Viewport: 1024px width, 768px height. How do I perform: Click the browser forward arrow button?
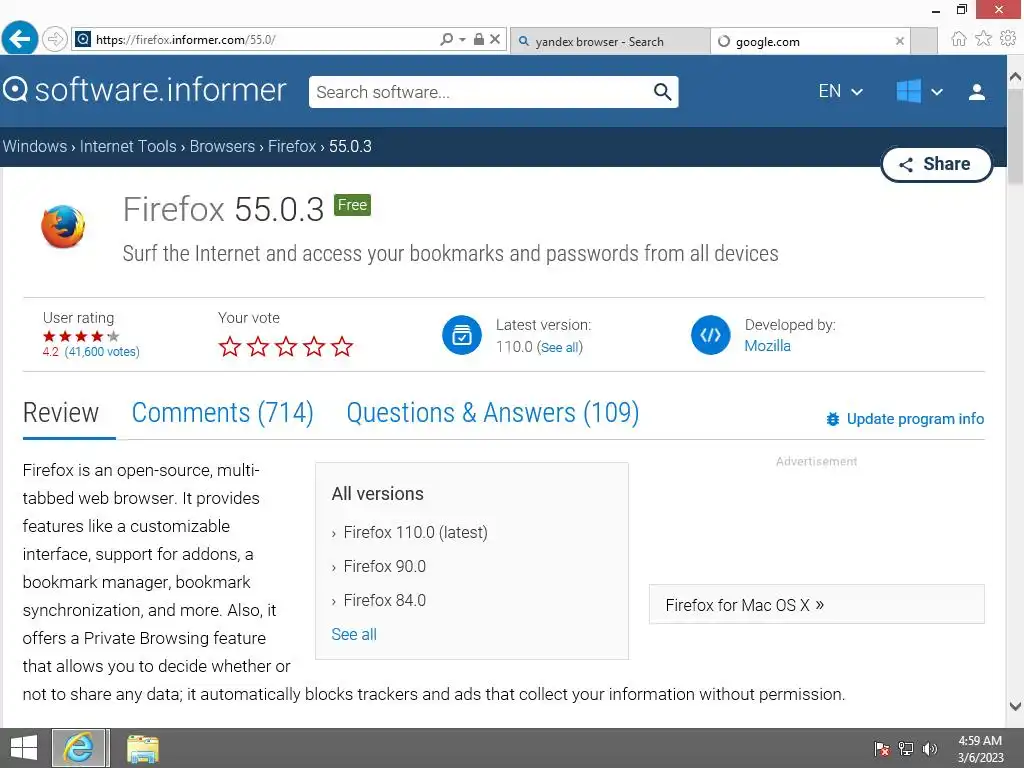coord(56,39)
